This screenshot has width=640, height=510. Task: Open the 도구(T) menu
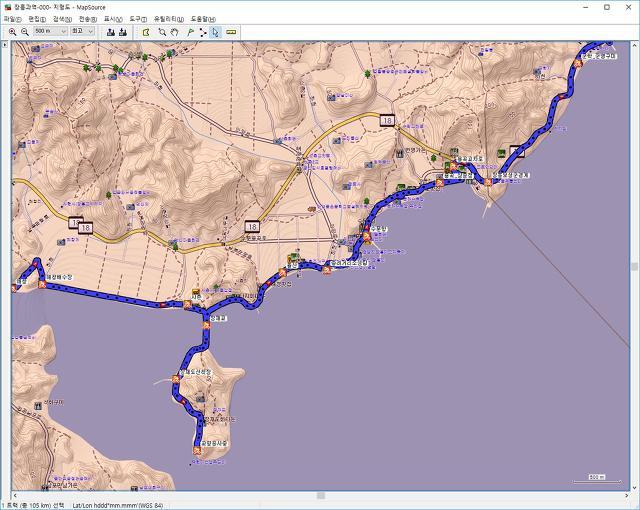click(x=138, y=19)
